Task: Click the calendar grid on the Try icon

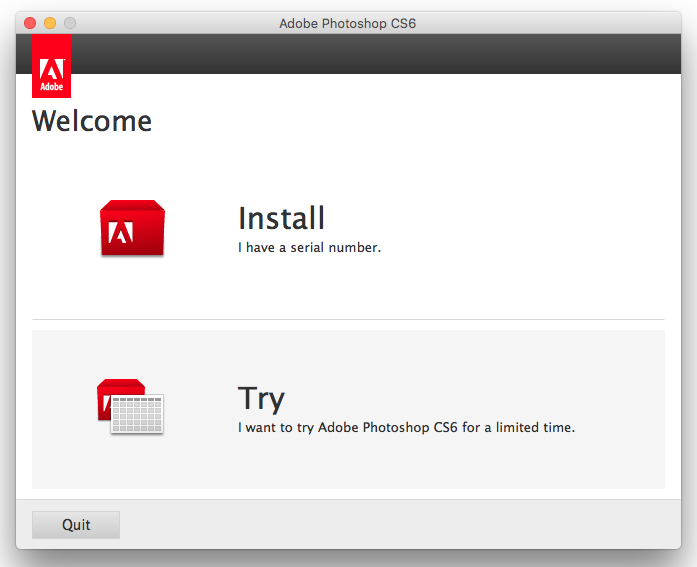Action: click(138, 414)
